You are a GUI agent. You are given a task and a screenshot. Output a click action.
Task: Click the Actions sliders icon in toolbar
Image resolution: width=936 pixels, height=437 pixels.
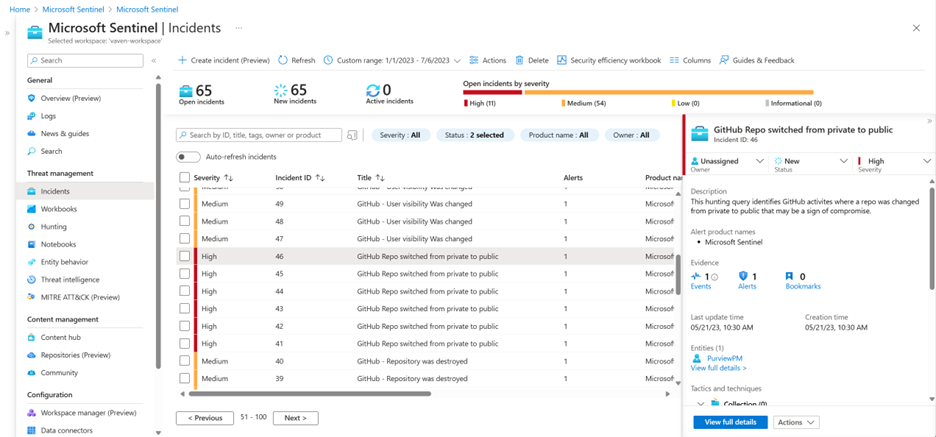[474, 60]
